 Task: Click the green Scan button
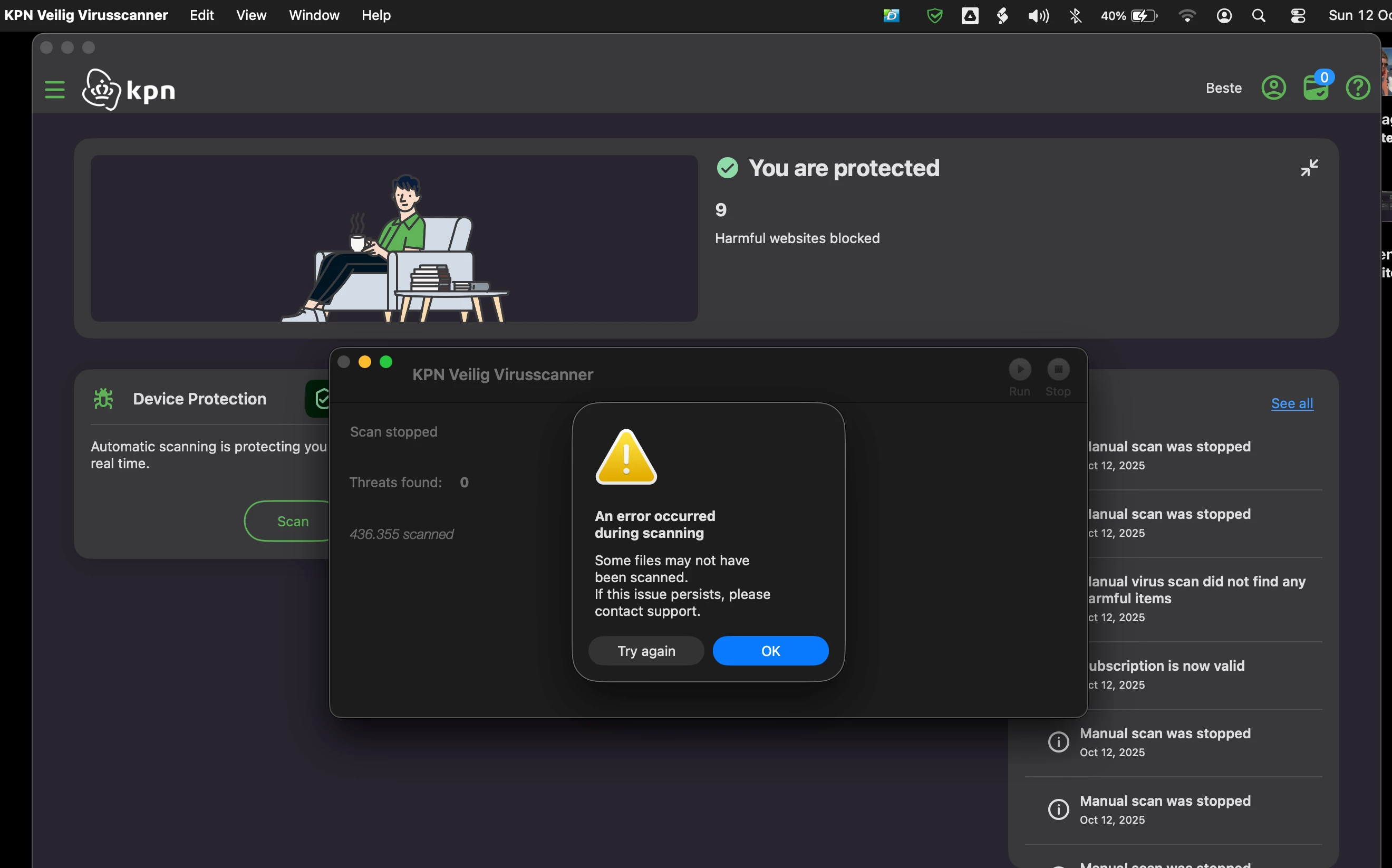292,521
